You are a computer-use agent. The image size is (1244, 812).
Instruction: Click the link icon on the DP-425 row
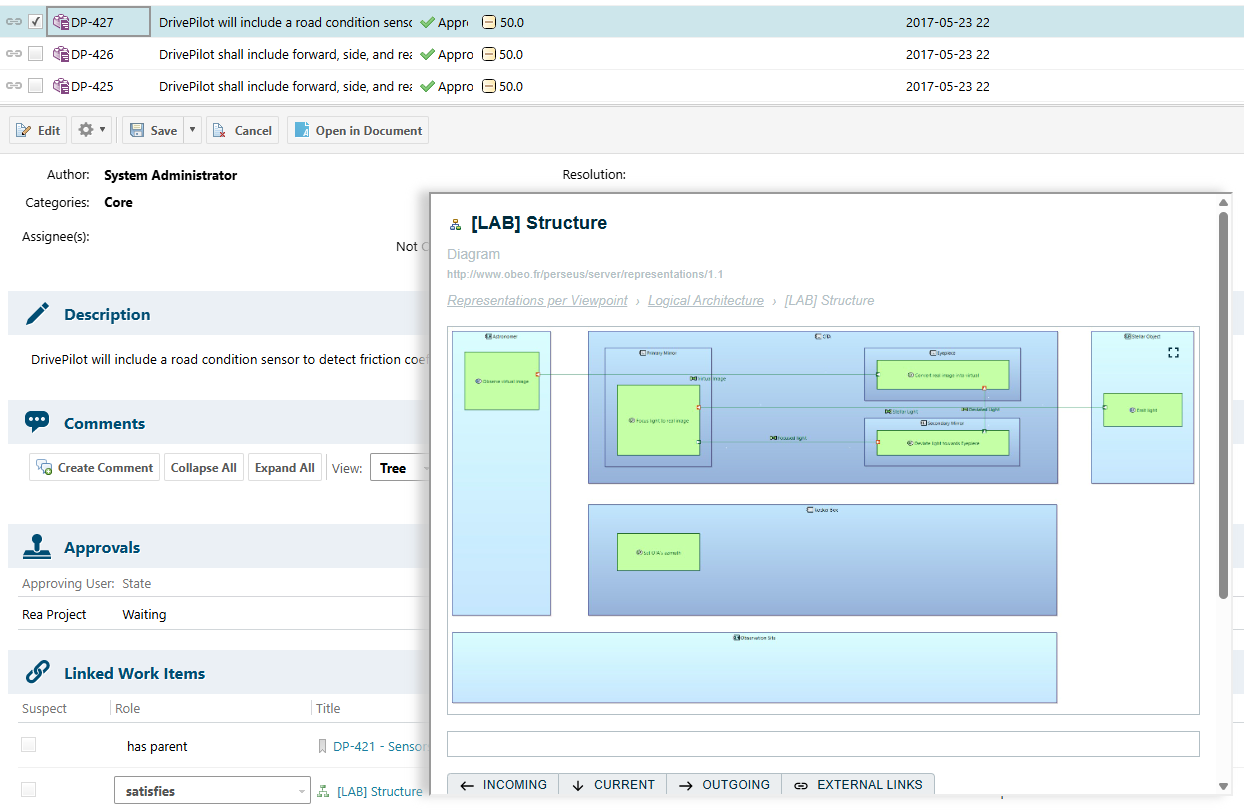click(x=14, y=86)
